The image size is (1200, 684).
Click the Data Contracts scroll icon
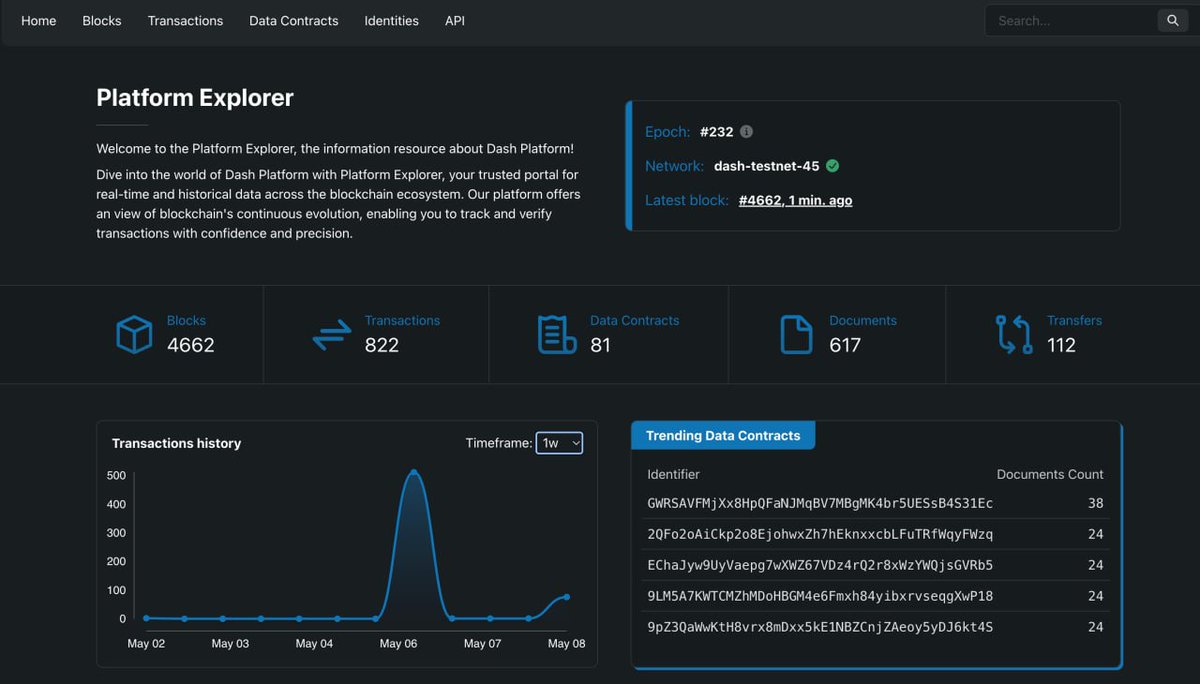pyautogui.click(x=557, y=334)
